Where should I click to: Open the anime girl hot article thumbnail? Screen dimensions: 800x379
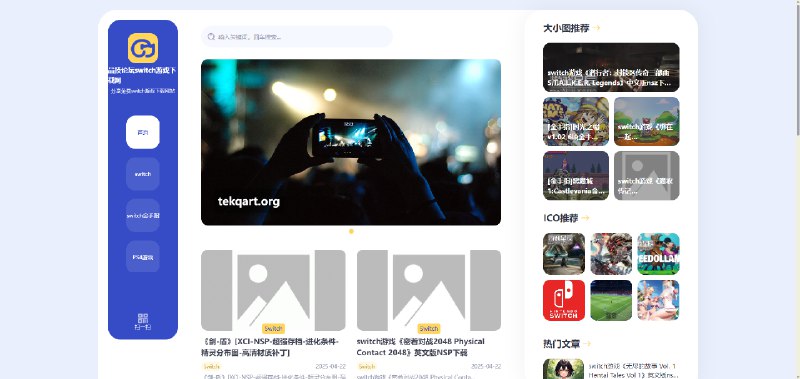(x=563, y=369)
